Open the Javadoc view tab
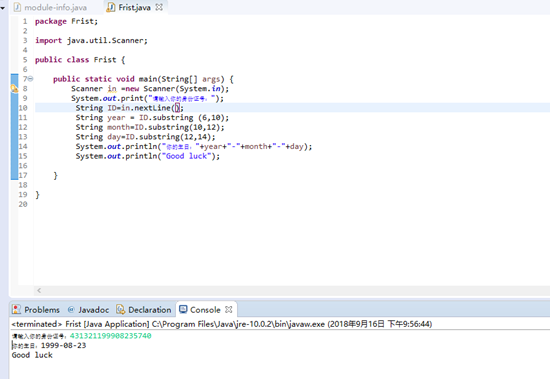The width and height of the screenshot is (550, 379). tap(88, 310)
